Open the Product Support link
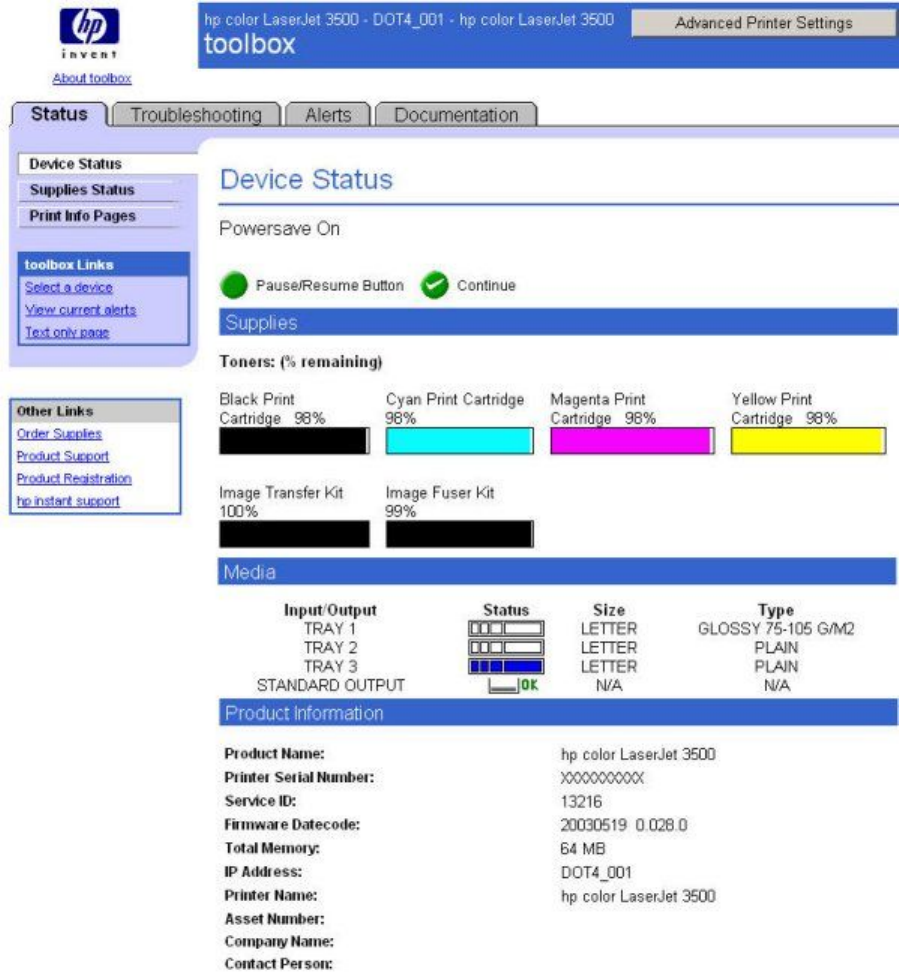Image resolution: width=899 pixels, height=973 pixels. (x=63, y=456)
